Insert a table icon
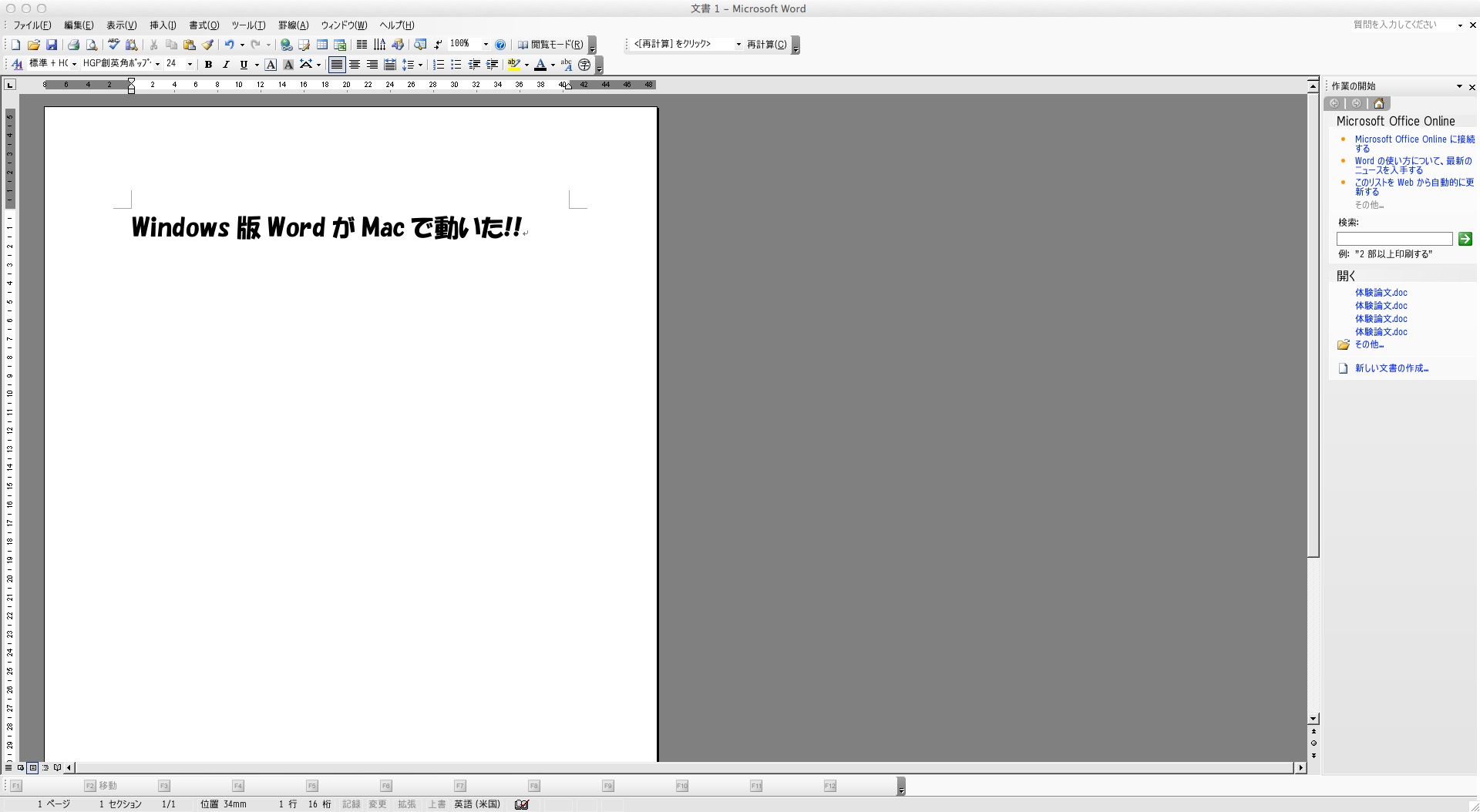The width and height of the screenshot is (1480, 812). pyautogui.click(x=322, y=45)
